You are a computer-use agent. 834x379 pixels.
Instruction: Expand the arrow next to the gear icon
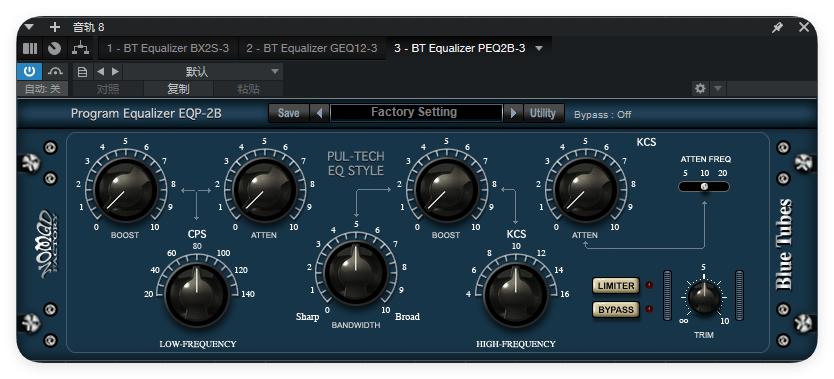point(718,89)
